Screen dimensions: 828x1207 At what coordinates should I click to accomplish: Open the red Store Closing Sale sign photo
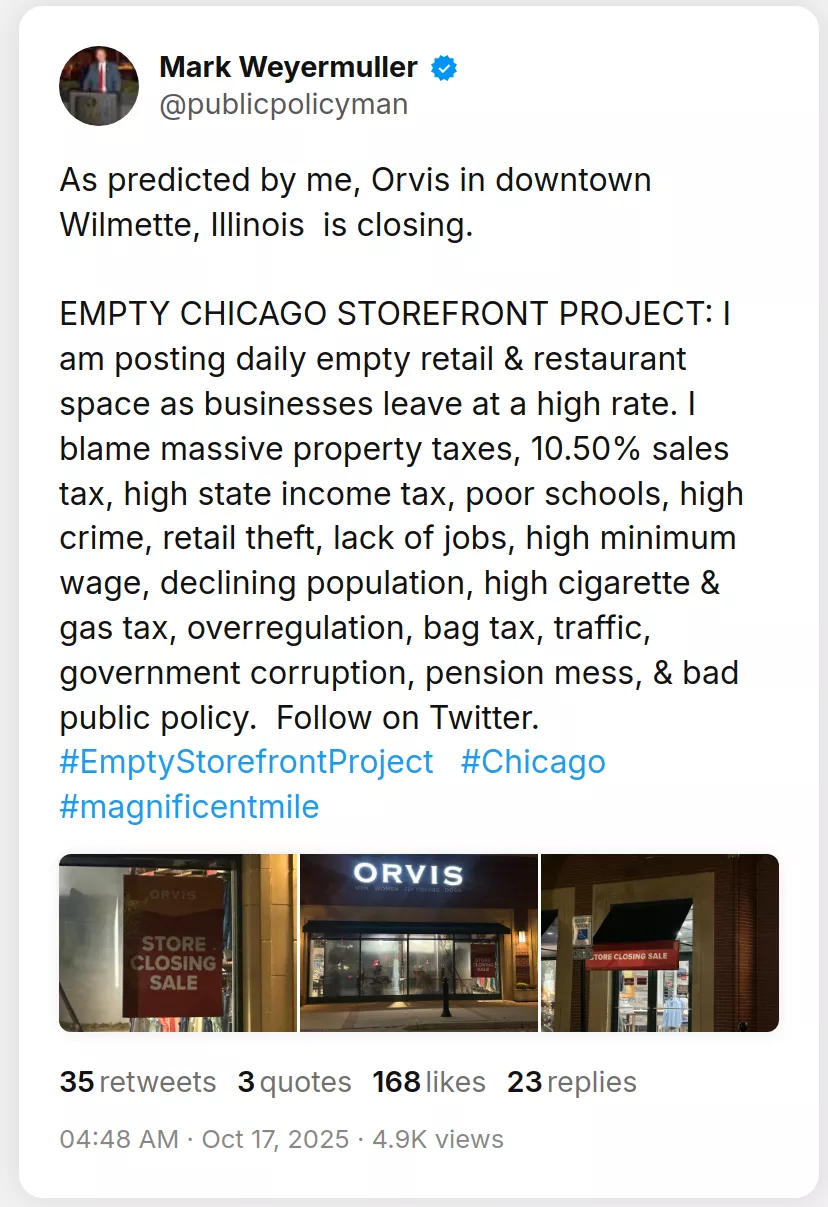tap(177, 942)
